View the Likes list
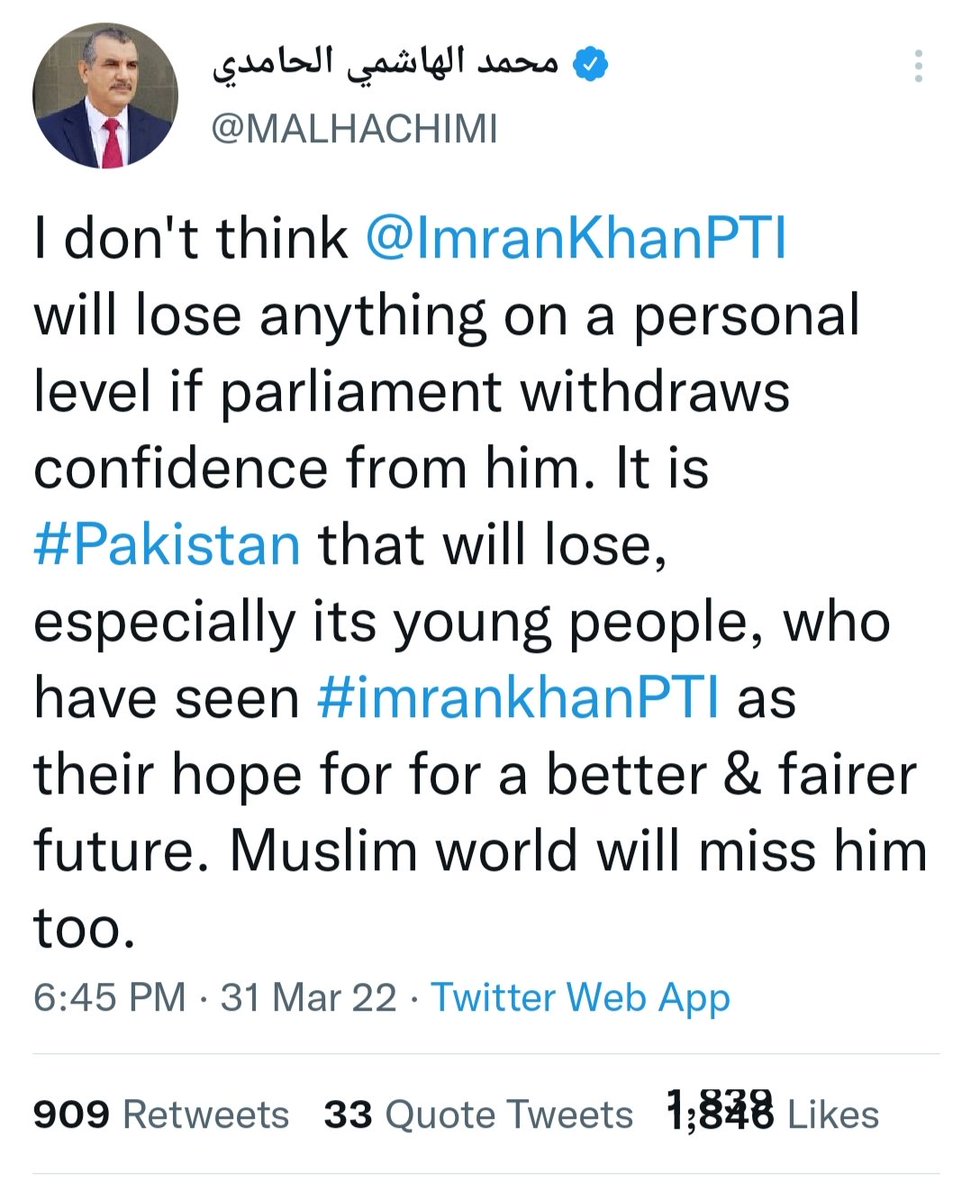Image resolution: width=971 pixels, height=1200 pixels. point(772,1112)
